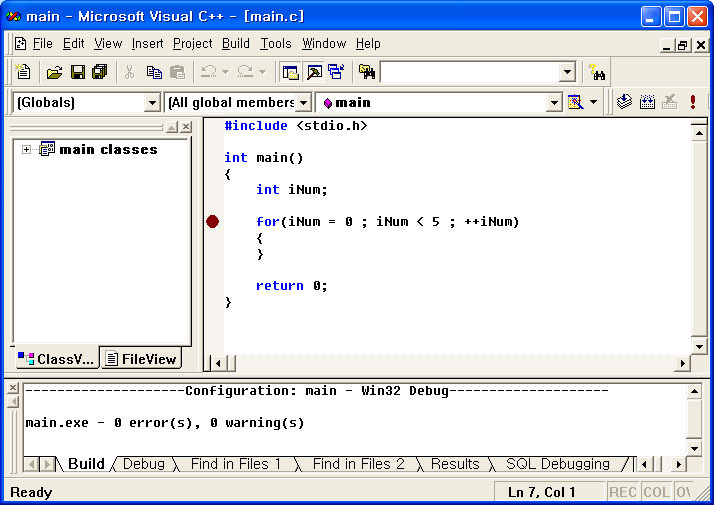The height and width of the screenshot is (505, 714).
Task: Click the New Text File toolbar icon
Action: point(23,71)
